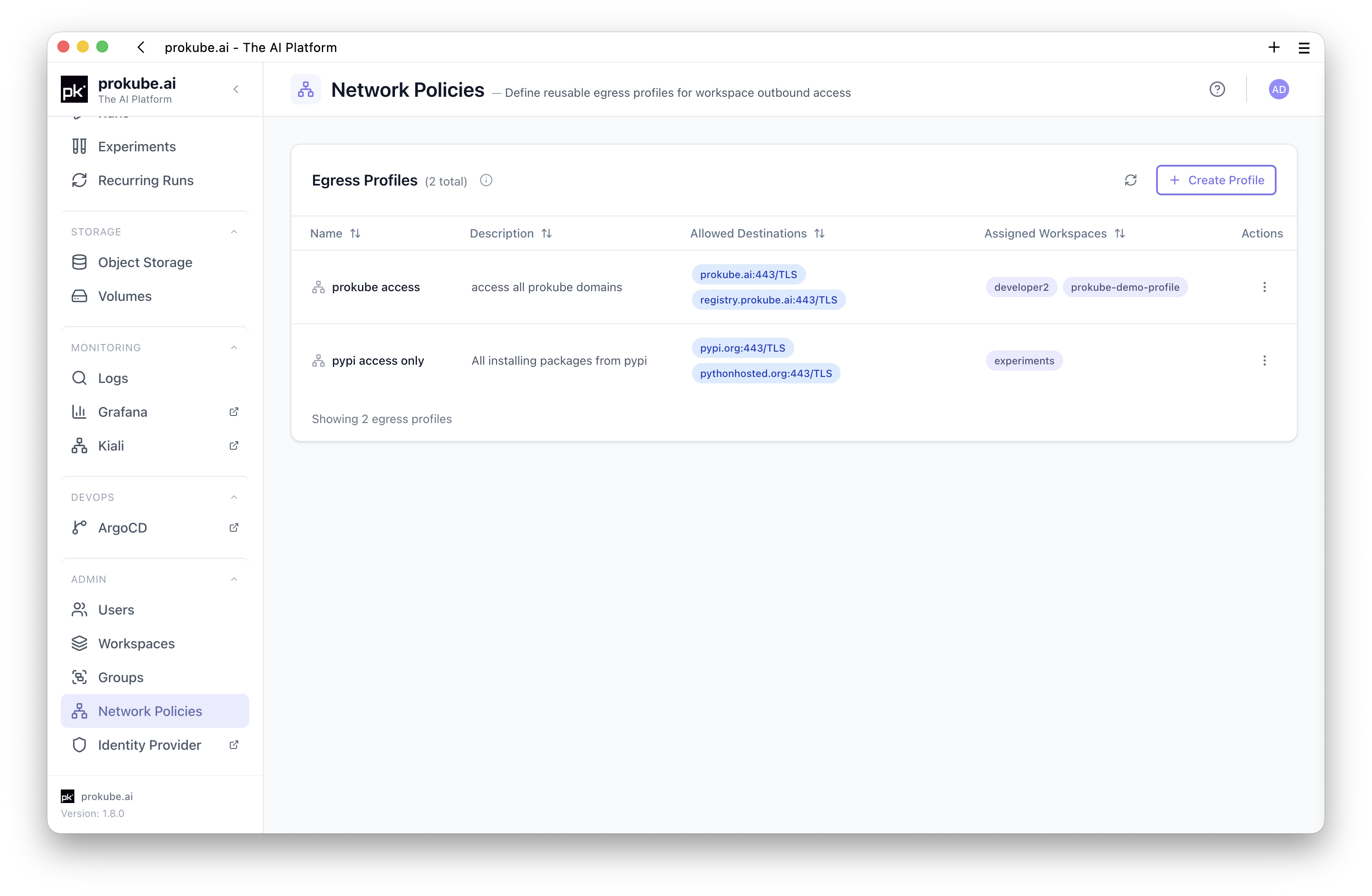Open the hamburger menu in title bar
The height and width of the screenshot is (896, 1372).
[x=1304, y=48]
